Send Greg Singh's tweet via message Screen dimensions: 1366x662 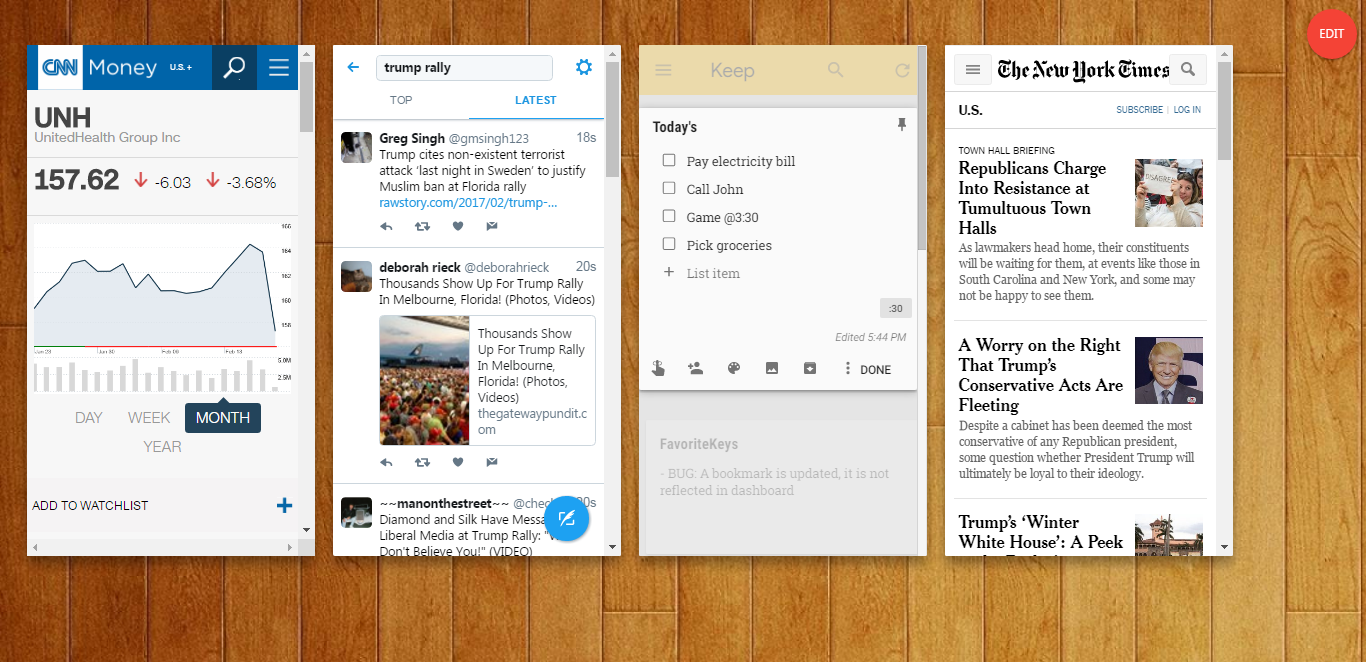(x=492, y=226)
